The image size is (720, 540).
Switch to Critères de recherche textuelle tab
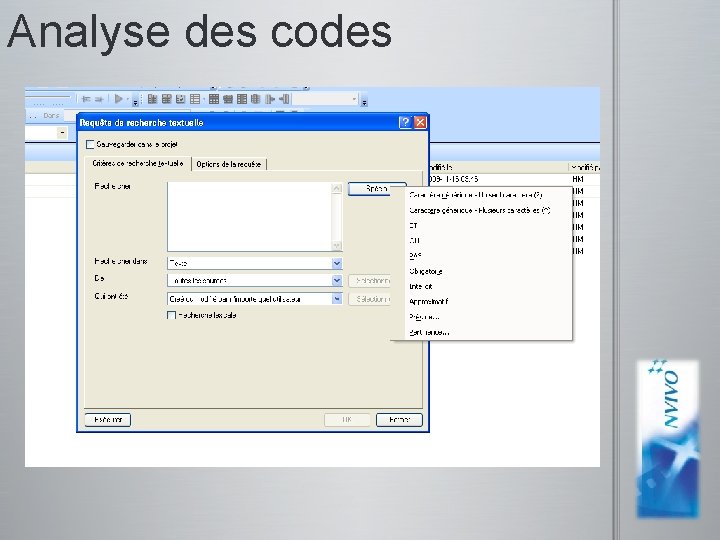click(138, 163)
